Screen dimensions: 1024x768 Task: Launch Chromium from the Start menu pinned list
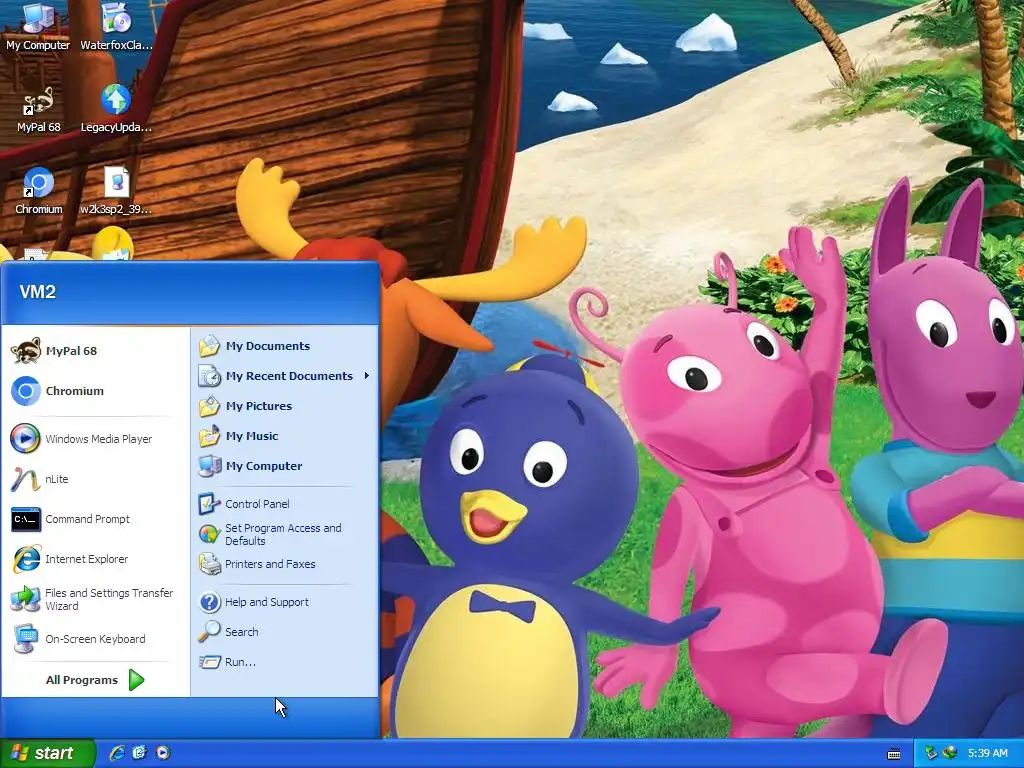coord(95,391)
